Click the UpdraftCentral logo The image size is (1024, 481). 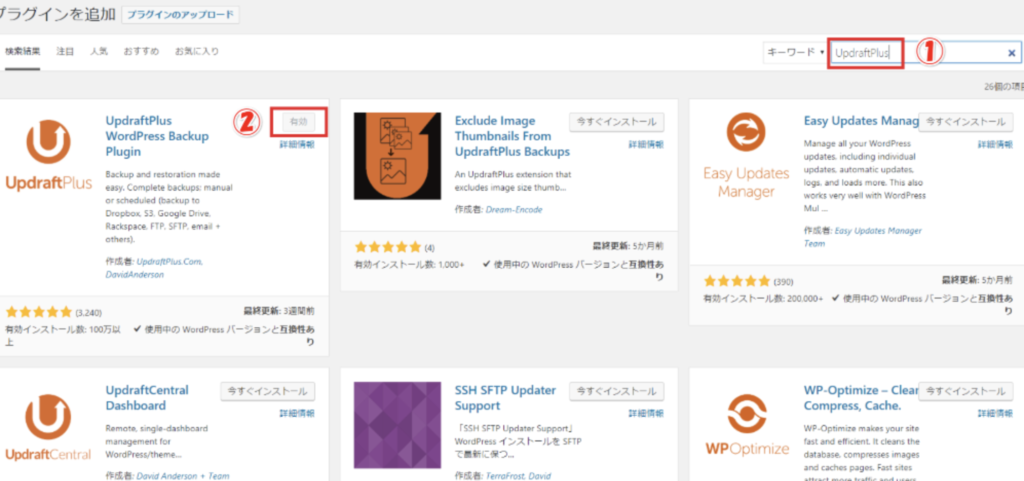click(x=48, y=425)
